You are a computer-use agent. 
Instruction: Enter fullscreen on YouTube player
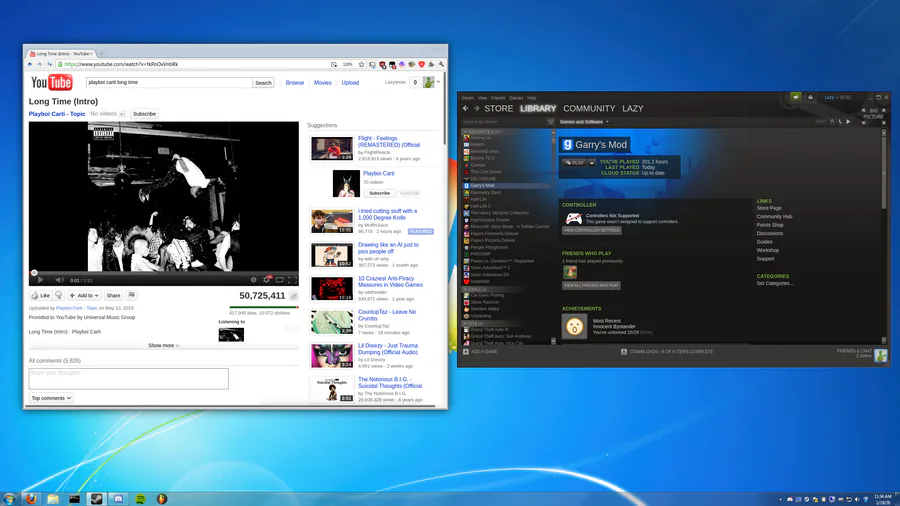point(292,280)
